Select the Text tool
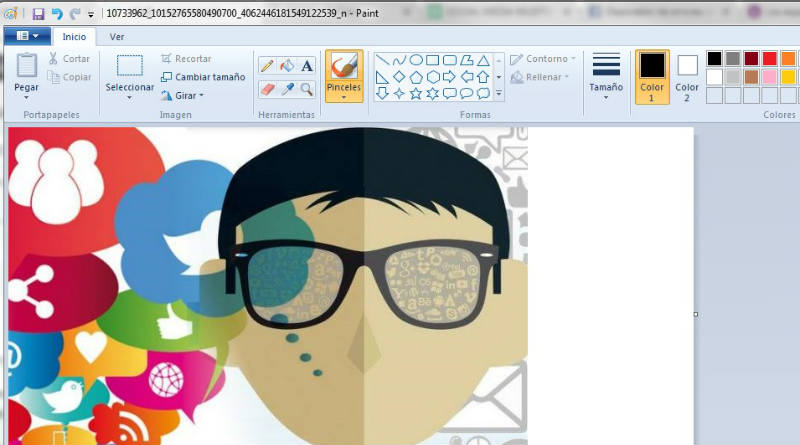This screenshot has height=445, width=800. point(307,66)
